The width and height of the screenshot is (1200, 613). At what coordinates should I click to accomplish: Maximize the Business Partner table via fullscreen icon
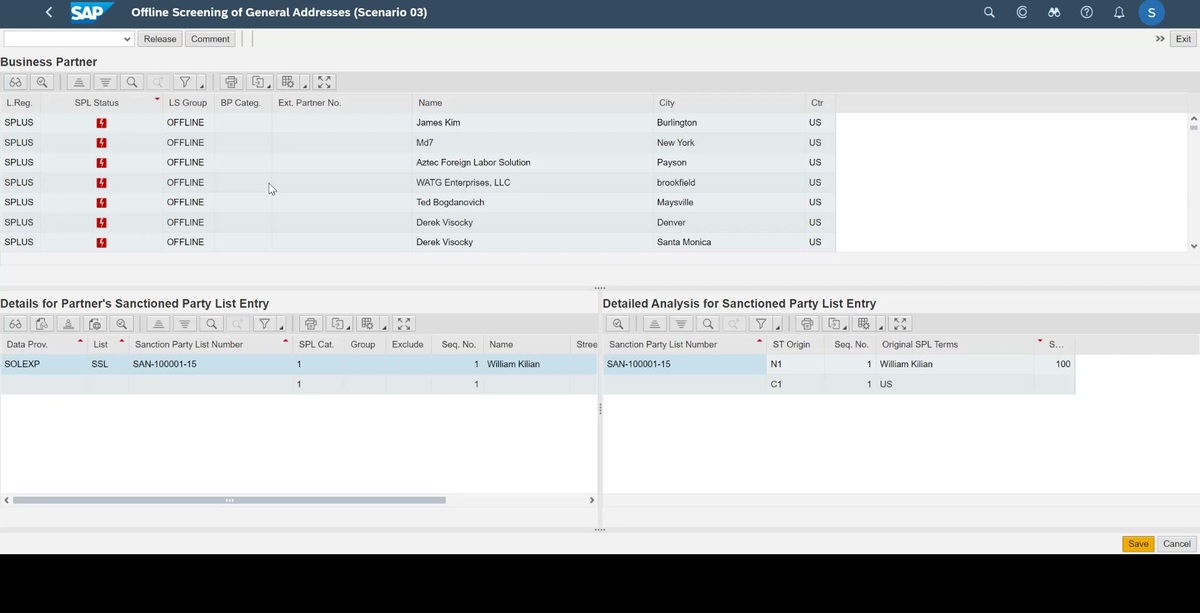point(324,82)
